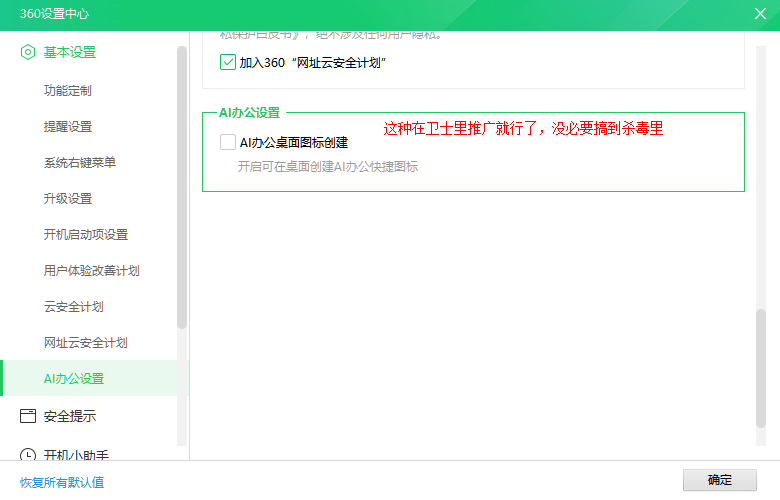The height and width of the screenshot is (500, 780).
Task: Open the 开机小助手 section
Action: coord(76,454)
